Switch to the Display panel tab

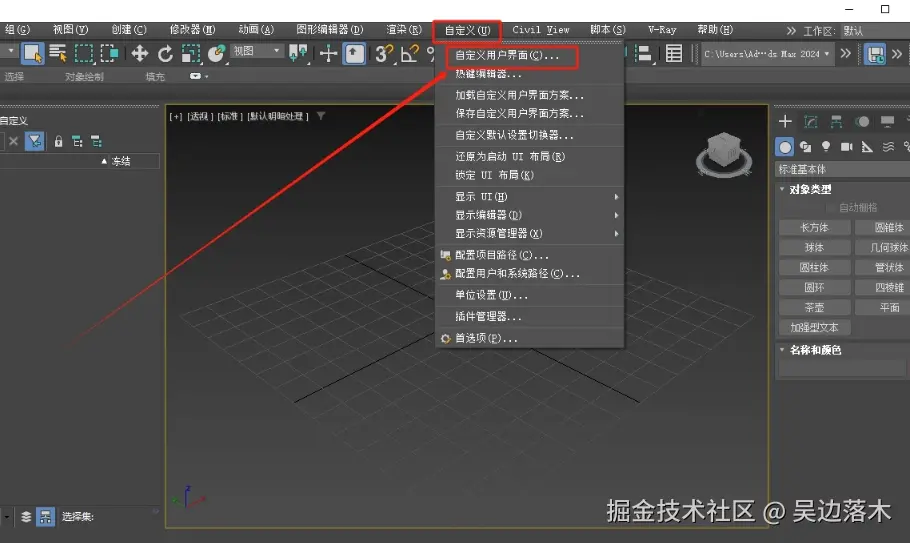click(x=887, y=121)
